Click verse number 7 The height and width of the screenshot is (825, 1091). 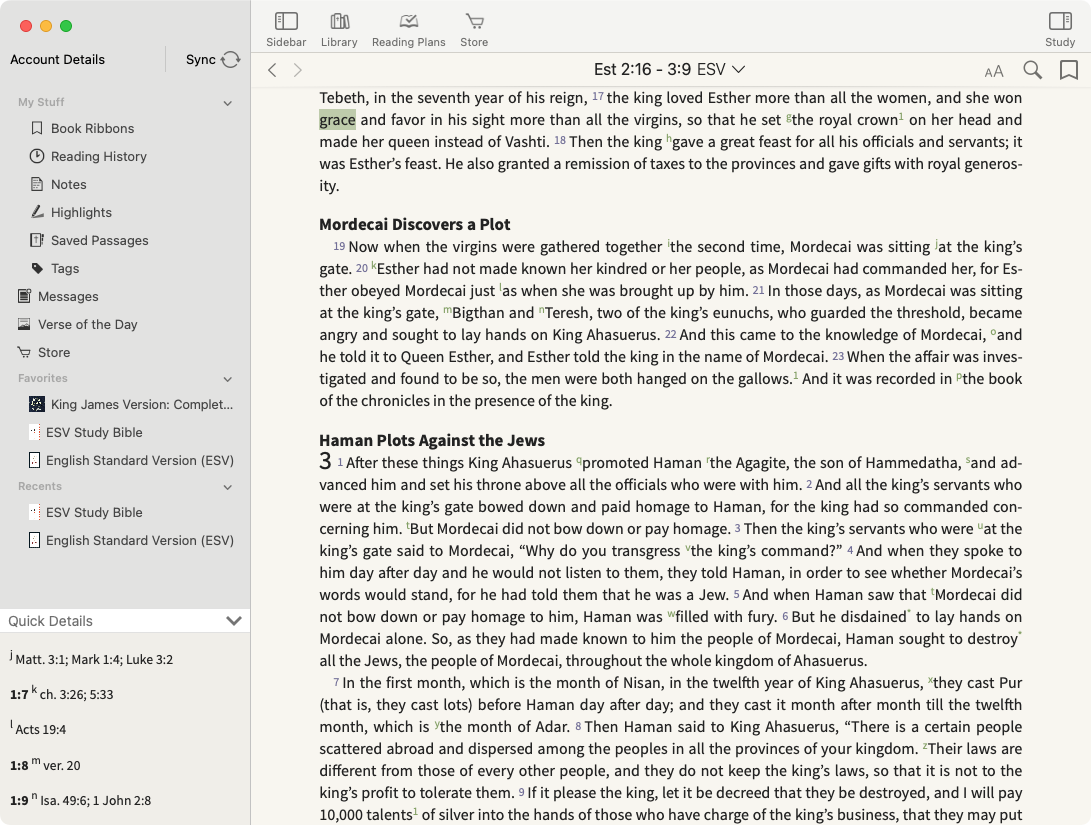336,682
